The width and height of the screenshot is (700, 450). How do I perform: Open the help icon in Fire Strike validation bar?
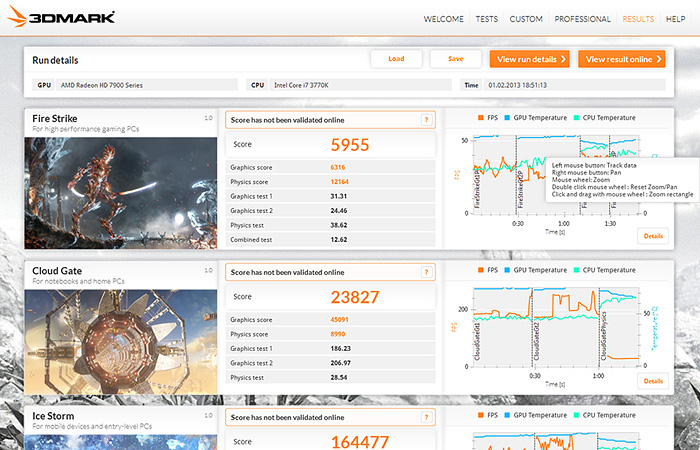426,120
